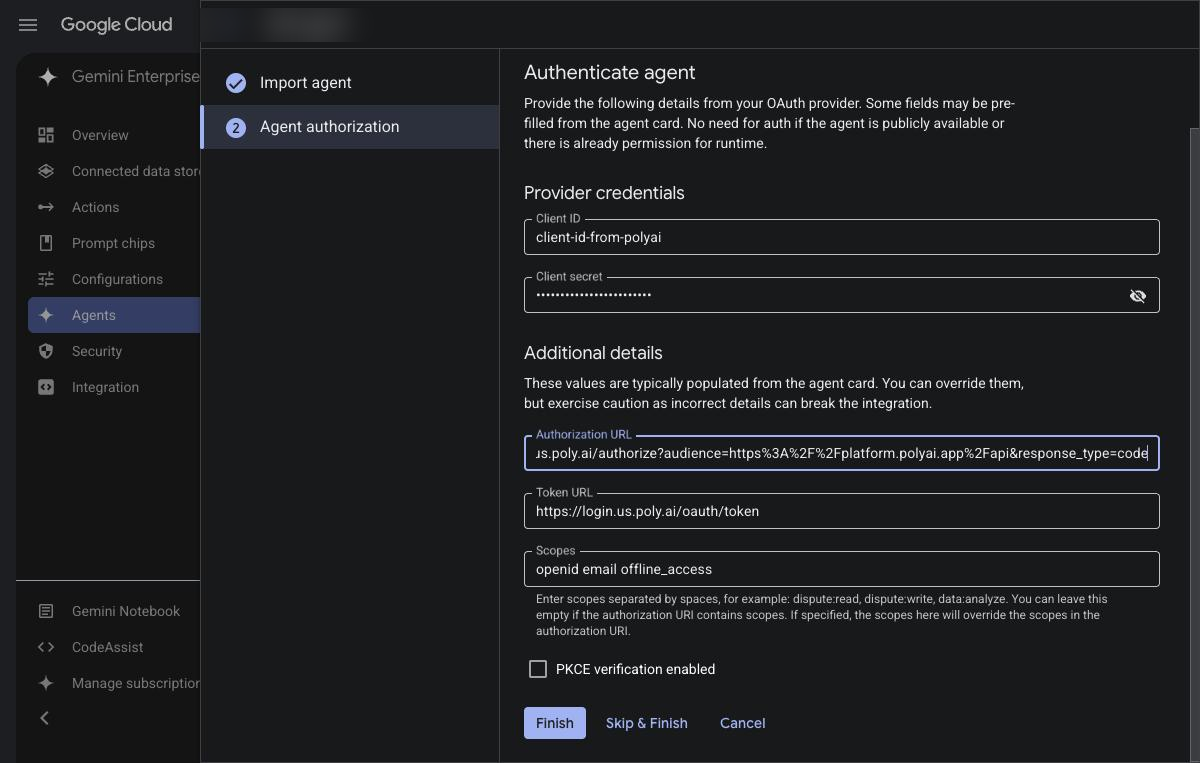Enable PKCE verification checkbox
Screen dimensions: 1200x763
(x=538, y=669)
